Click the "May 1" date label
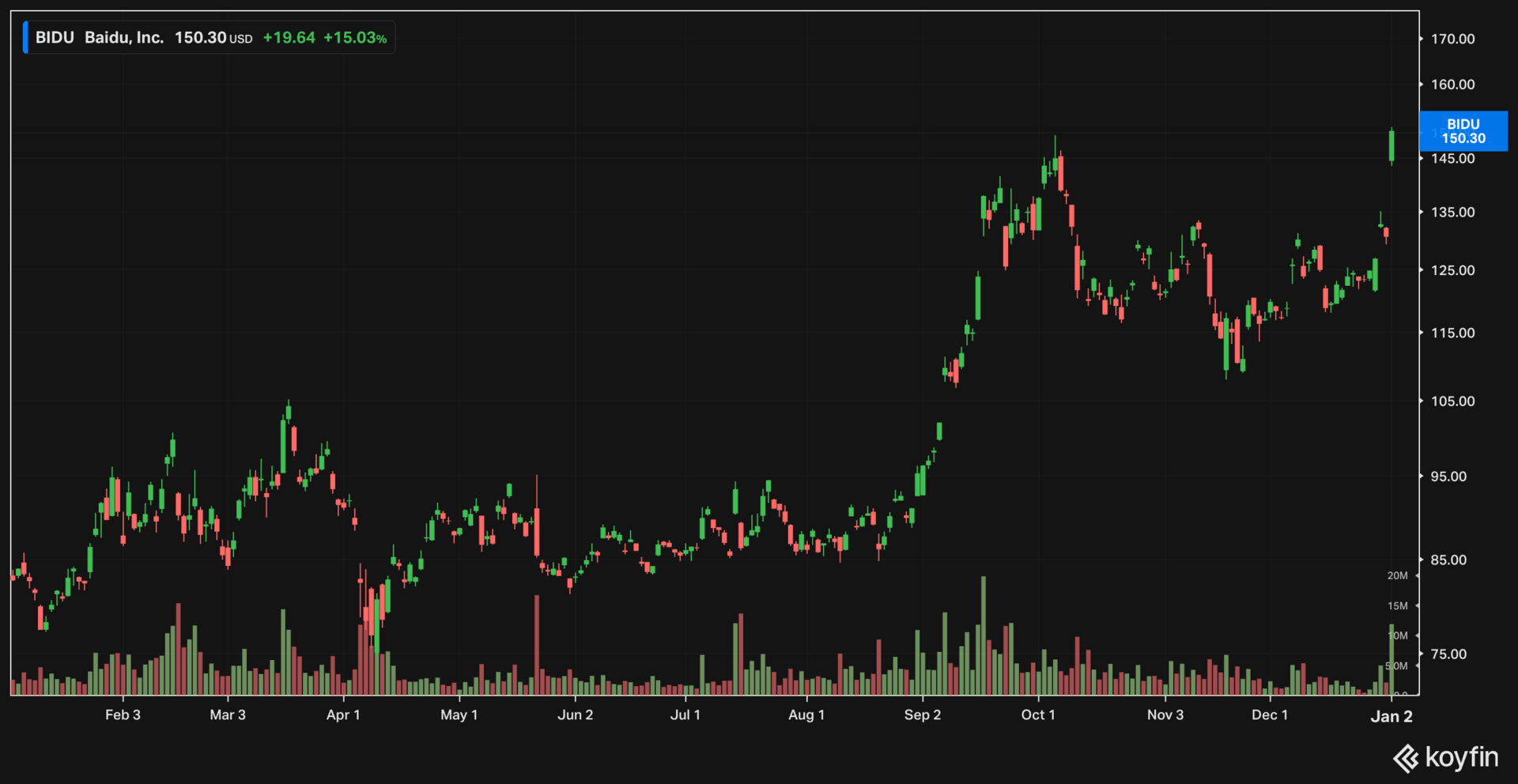The width and height of the screenshot is (1518, 784). tap(459, 715)
